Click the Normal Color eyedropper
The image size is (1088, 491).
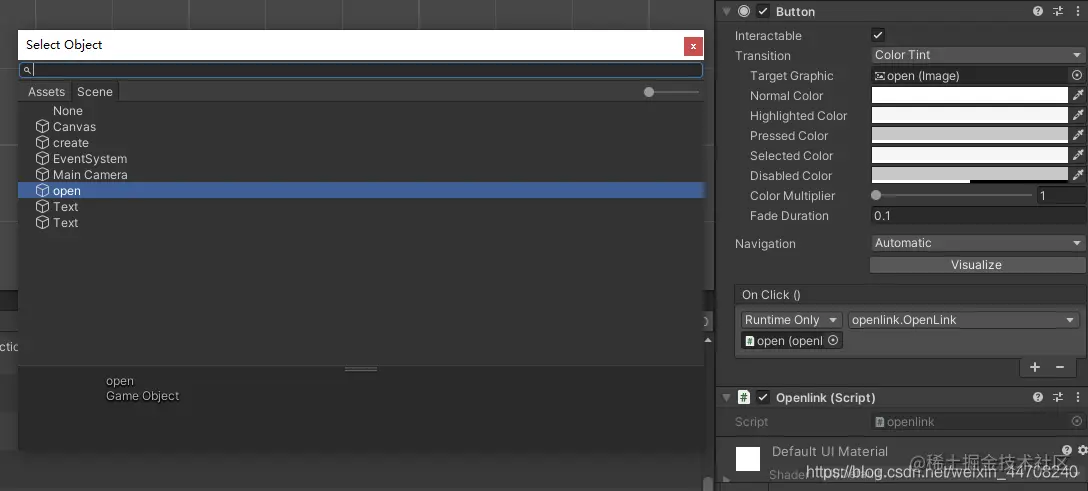(x=1078, y=95)
